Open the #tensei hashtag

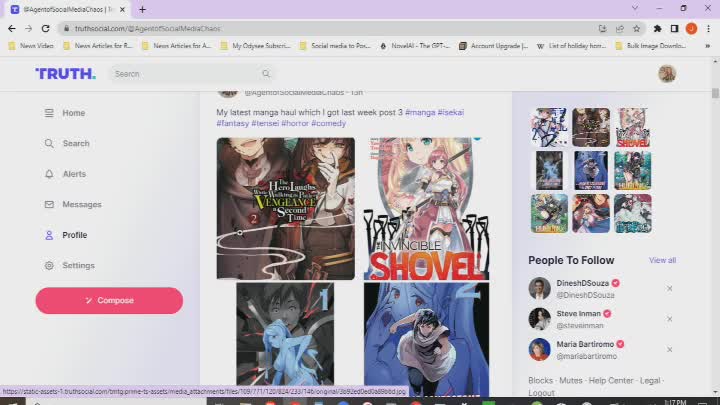(265, 124)
